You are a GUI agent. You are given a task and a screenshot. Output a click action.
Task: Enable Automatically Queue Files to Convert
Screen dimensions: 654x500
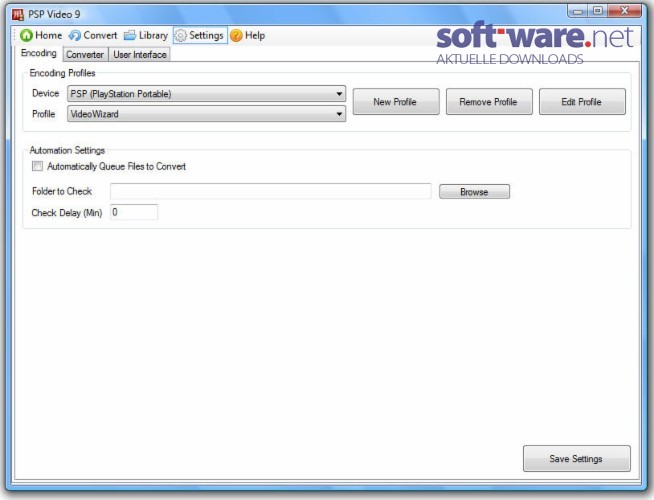pyautogui.click(x=37, y=166)
